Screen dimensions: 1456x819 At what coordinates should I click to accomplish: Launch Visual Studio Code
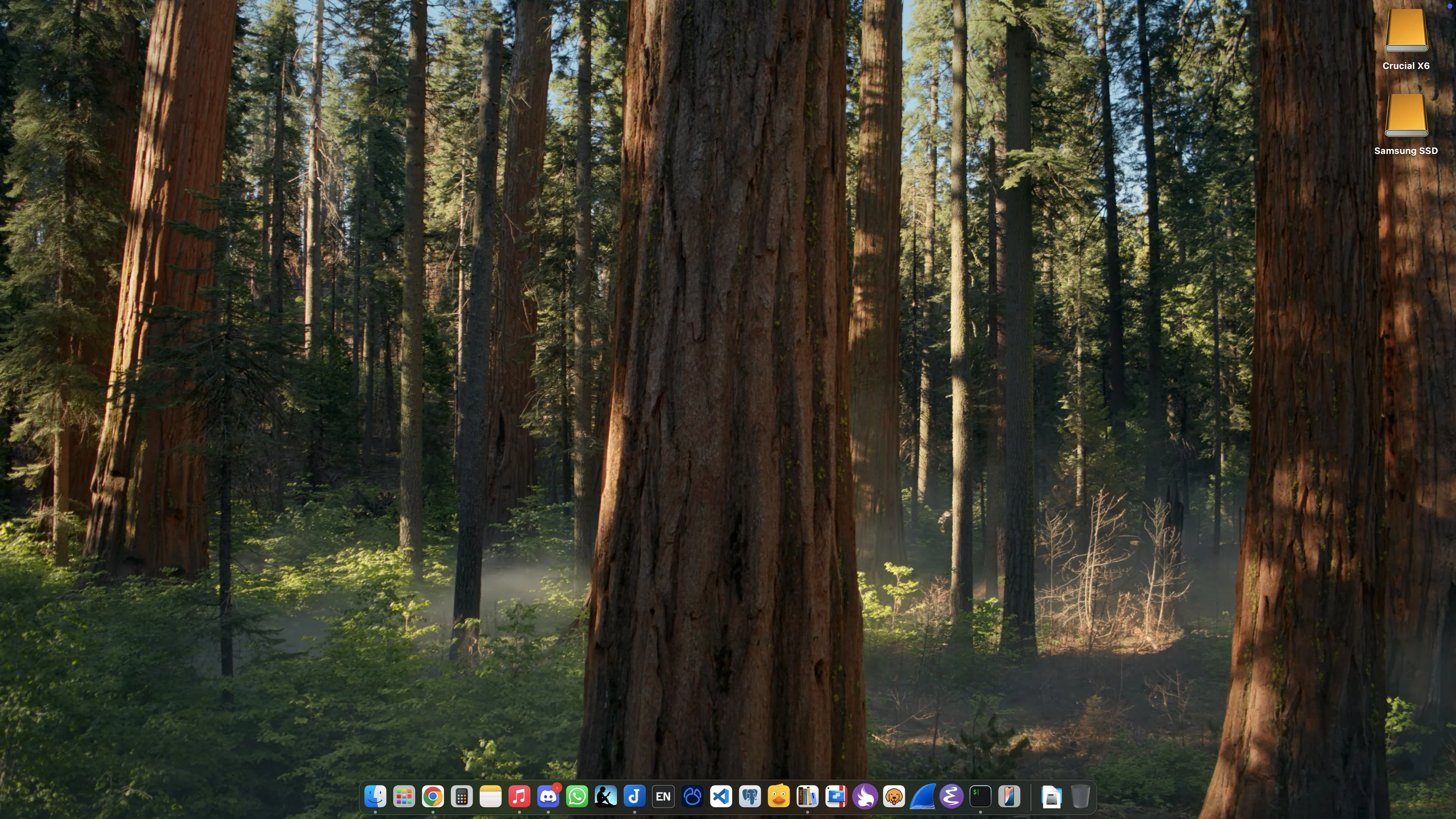point(721,797)
